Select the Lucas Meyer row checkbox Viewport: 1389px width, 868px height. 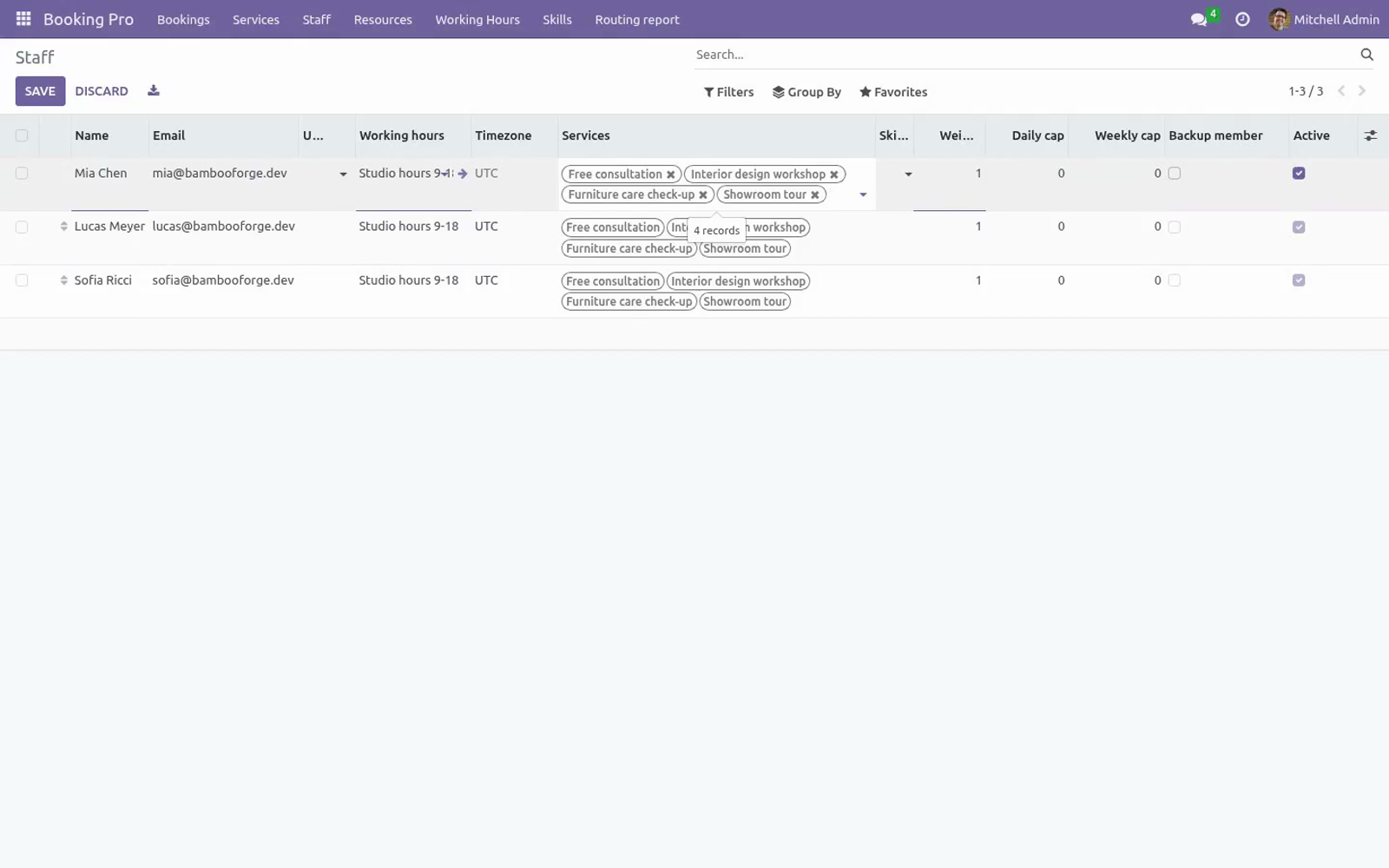pyautogui.click(x=22, y=227)
